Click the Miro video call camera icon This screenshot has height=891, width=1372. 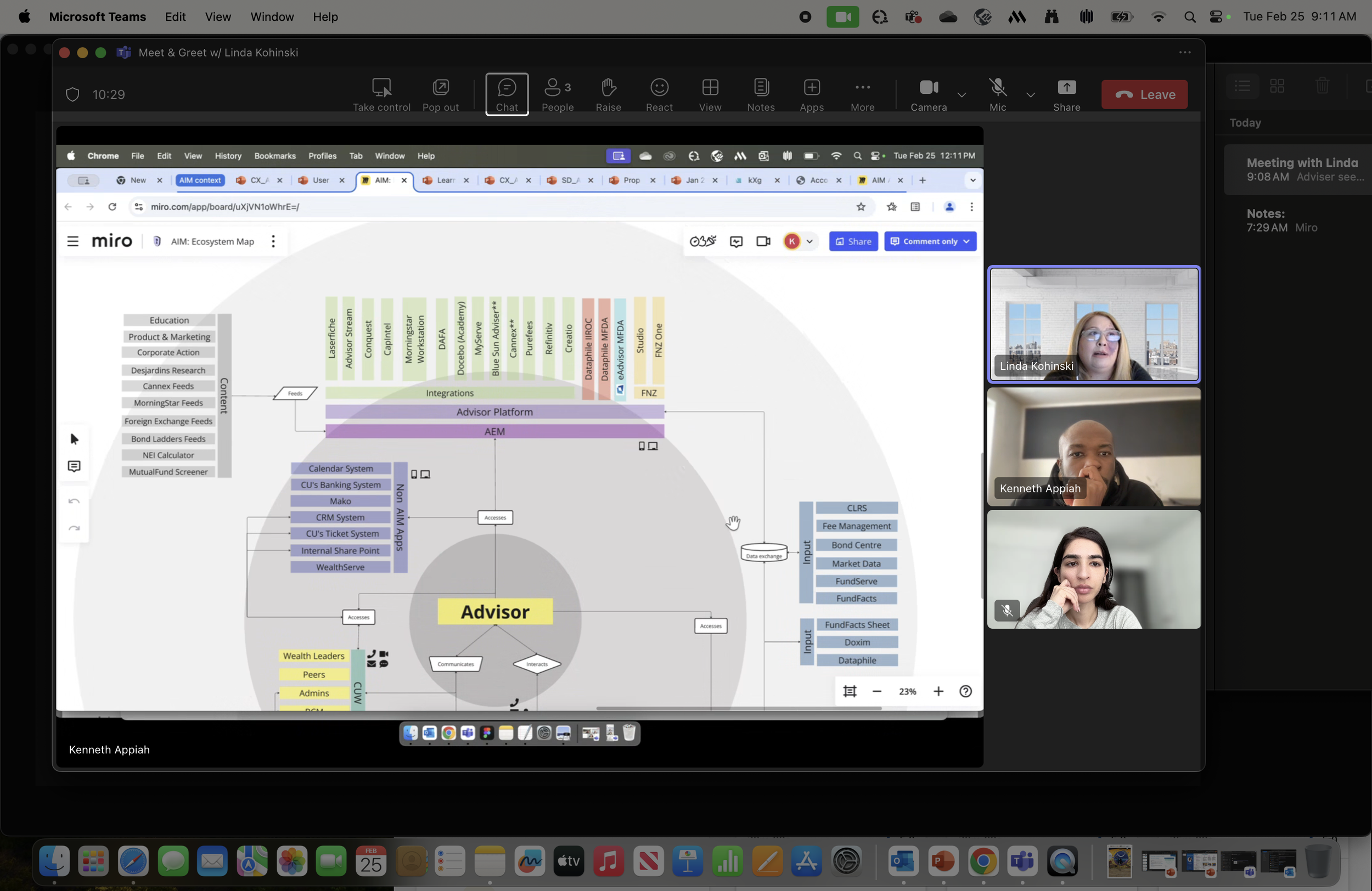pyautogui.click(x=763, y=241)
